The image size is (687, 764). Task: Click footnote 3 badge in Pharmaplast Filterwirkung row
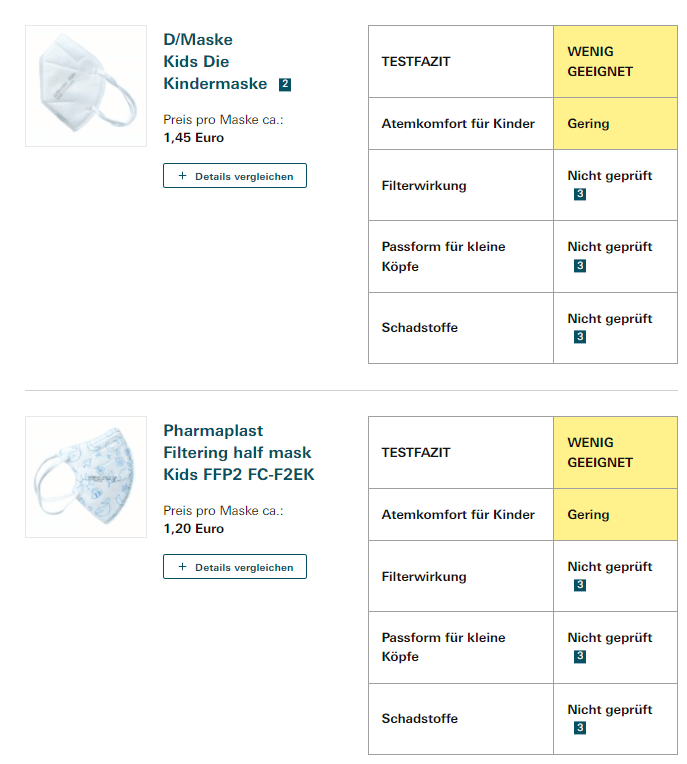pos(580,585)
